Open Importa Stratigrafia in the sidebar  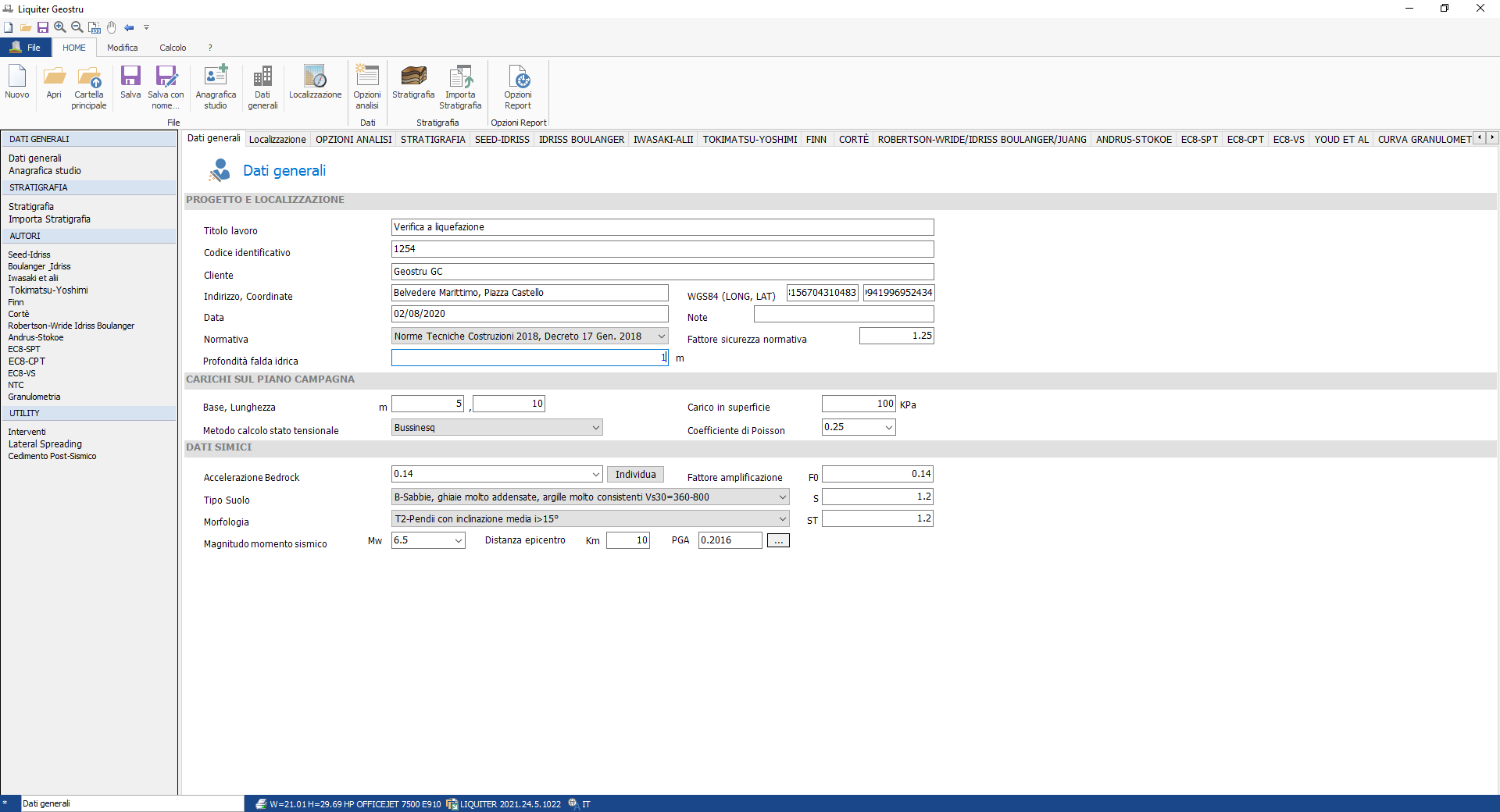(49, 219)
